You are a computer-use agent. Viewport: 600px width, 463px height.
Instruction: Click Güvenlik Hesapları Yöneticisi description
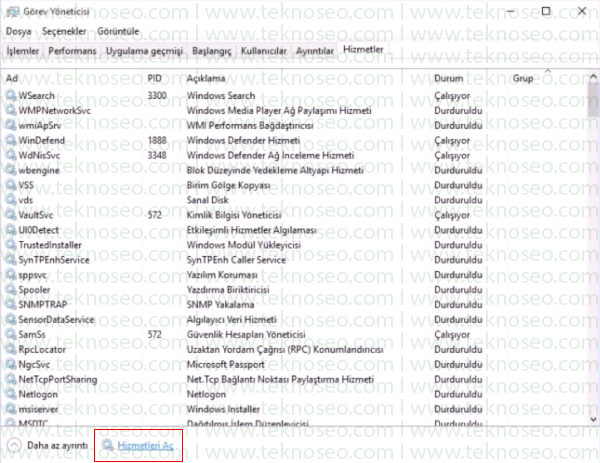246,334
